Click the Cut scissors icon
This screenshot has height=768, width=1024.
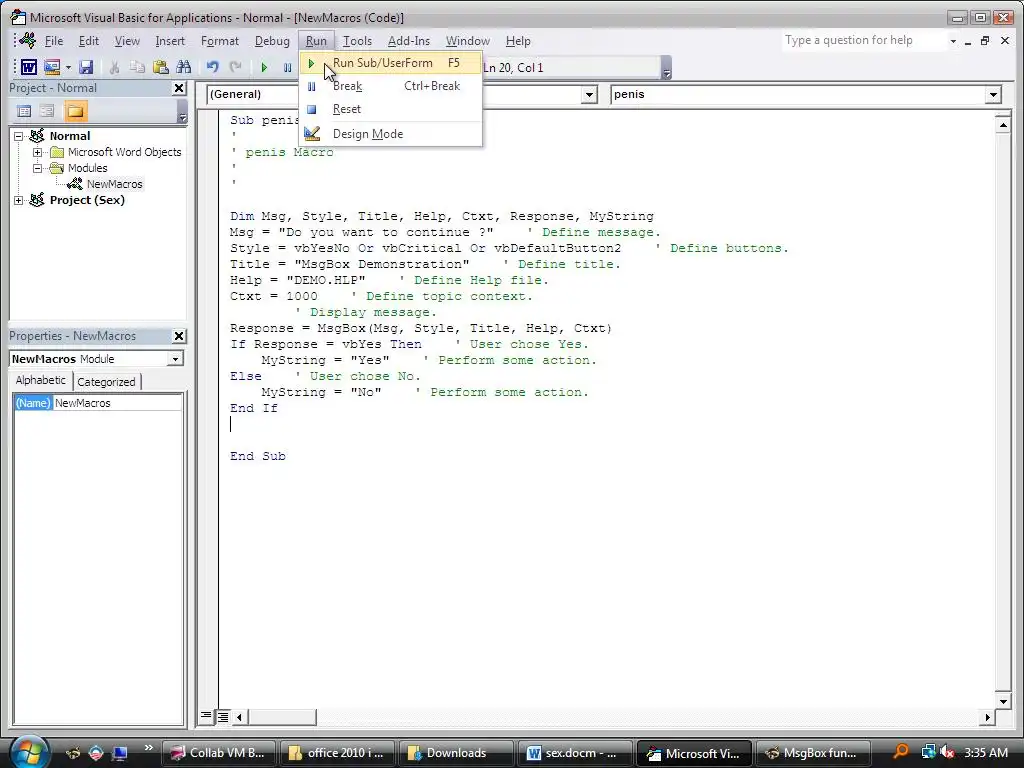tap(114, 67)
